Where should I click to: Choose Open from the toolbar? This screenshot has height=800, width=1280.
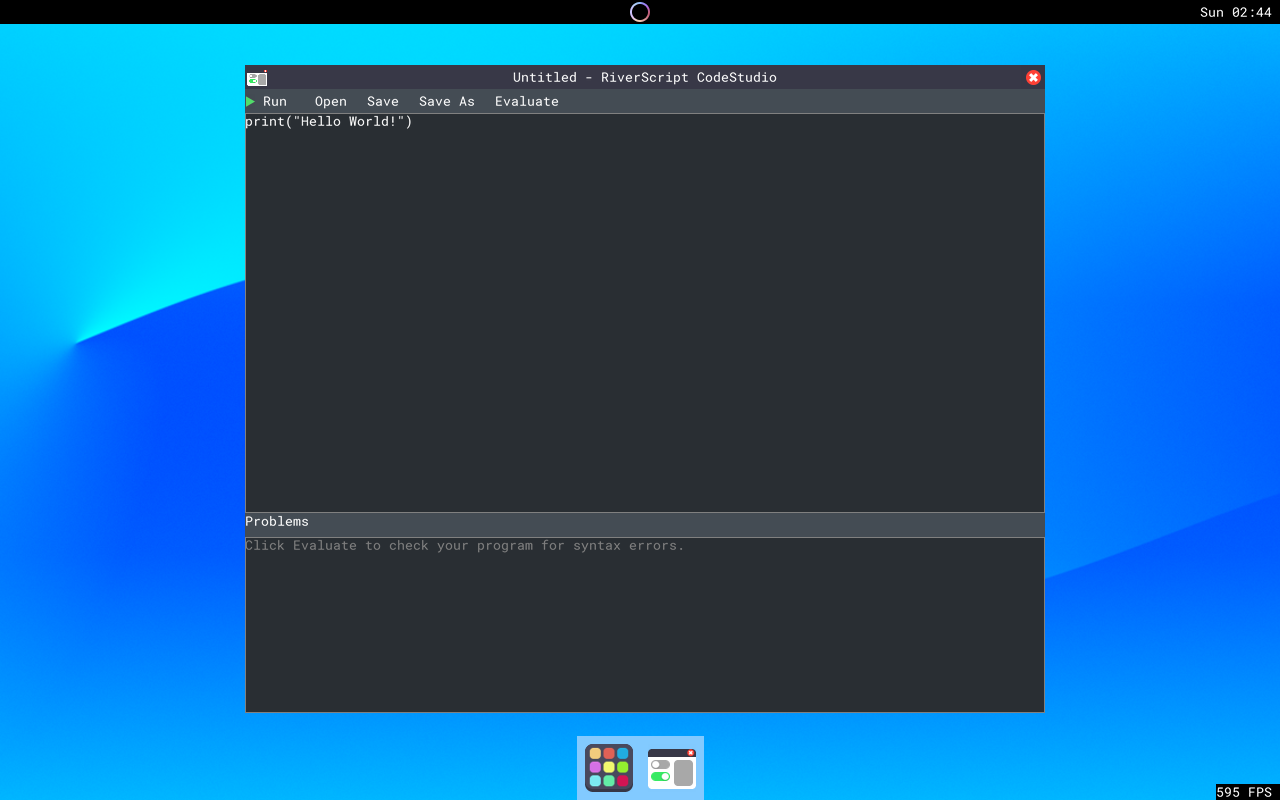pos(331,102)
